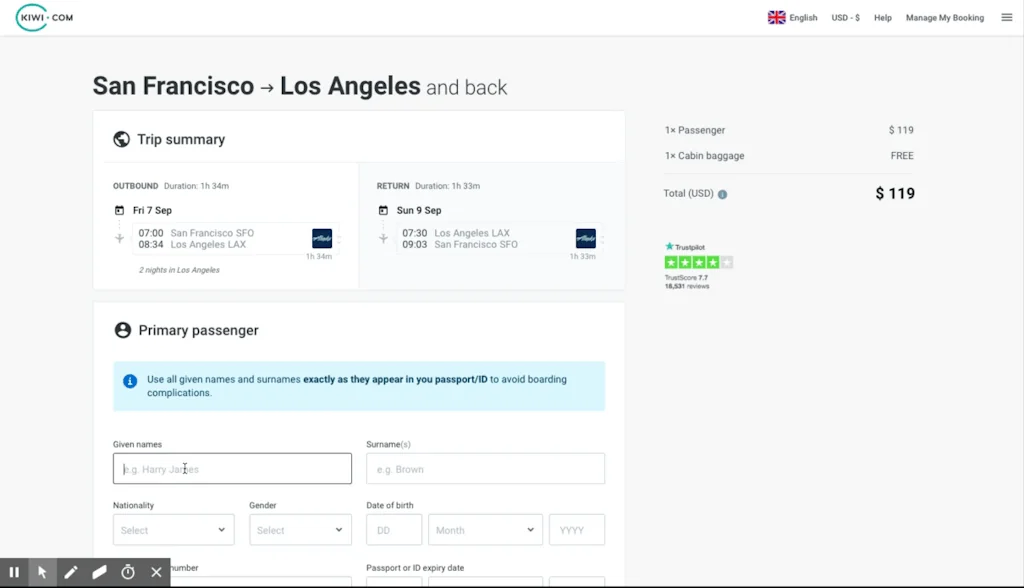
Task: Open the Help link
Action: coord(882,17)
